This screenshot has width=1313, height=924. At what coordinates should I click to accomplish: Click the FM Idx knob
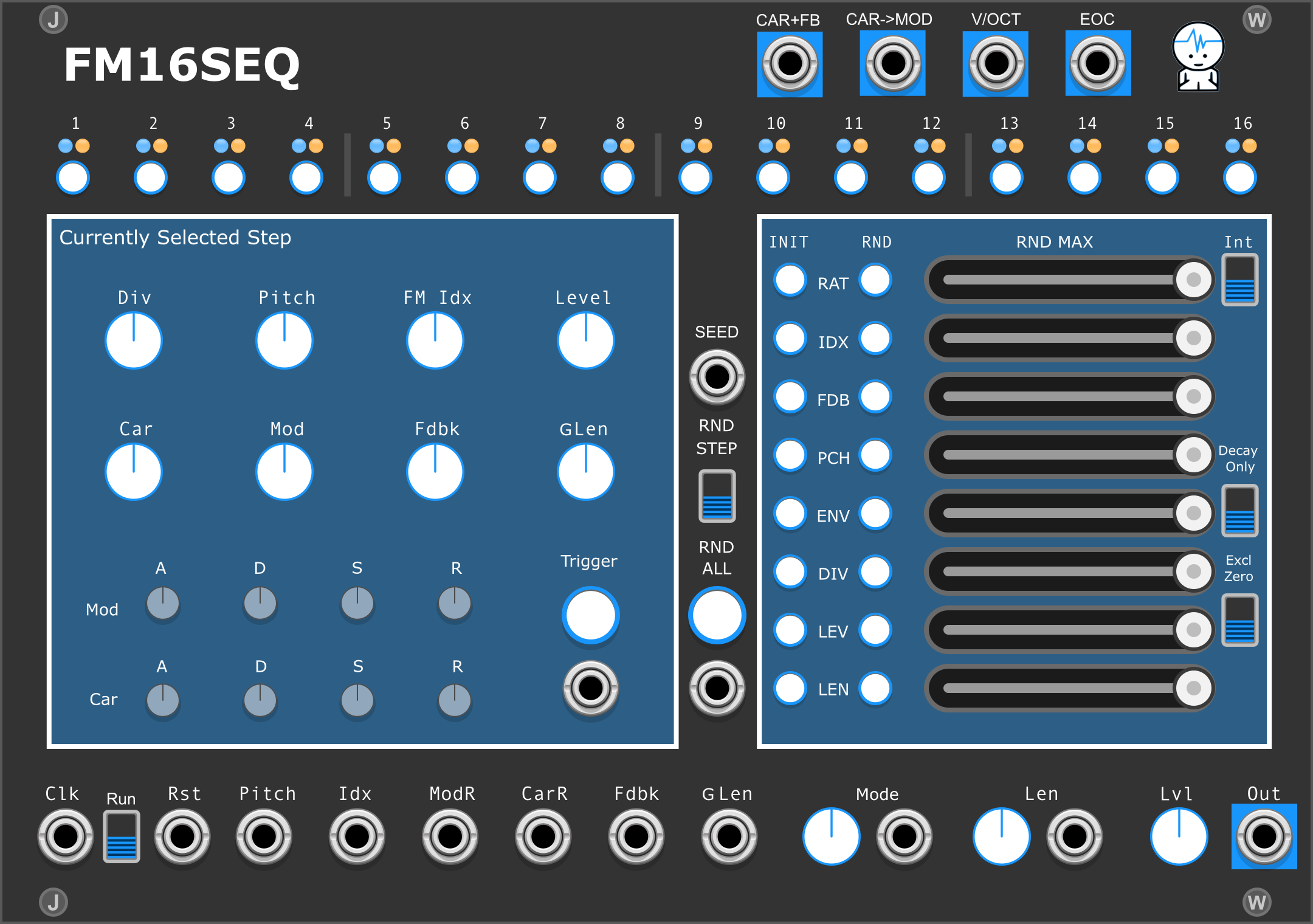click(435, 340)
